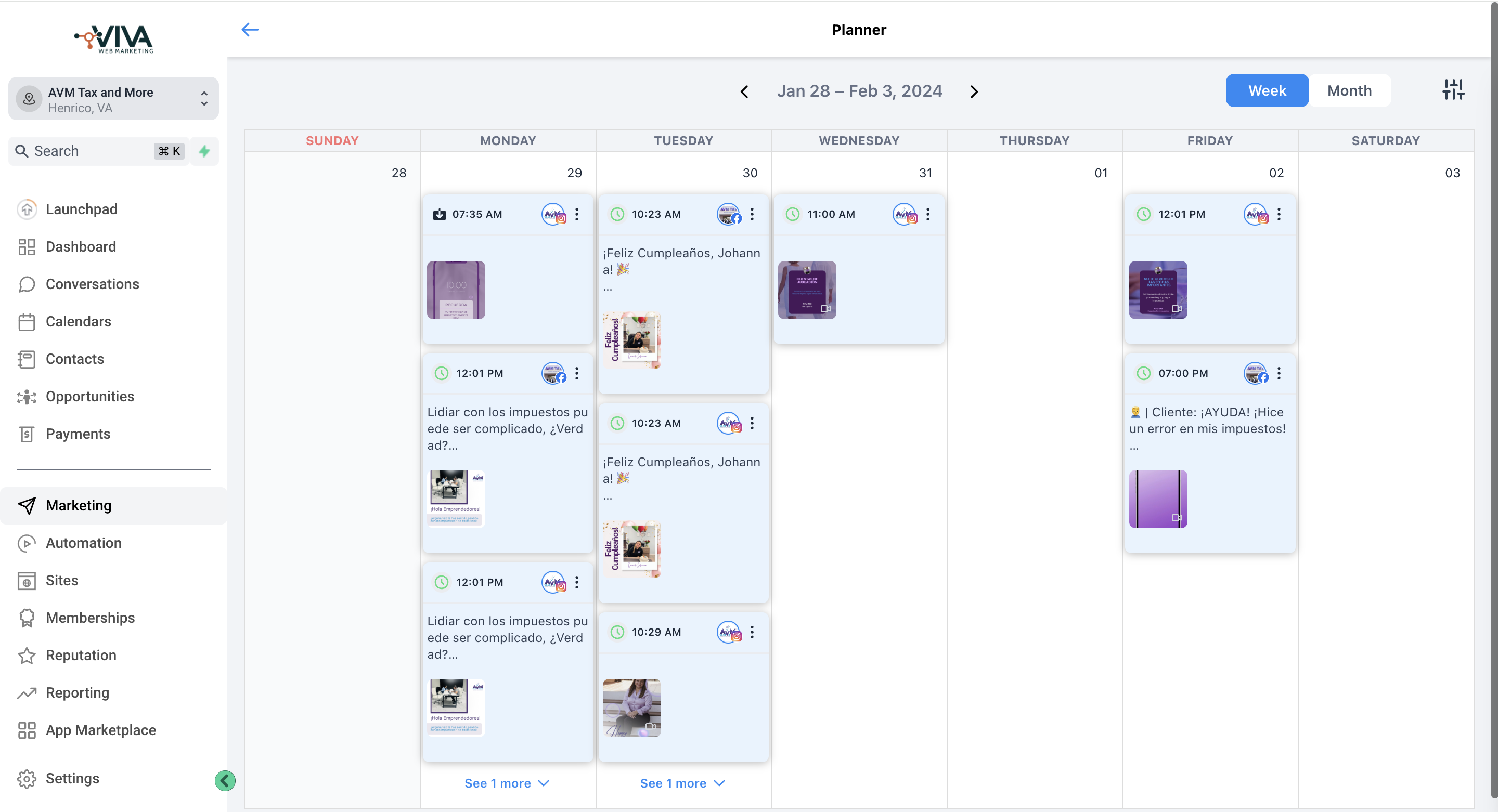Expand AVM Tax and More account dropdown
The height and width of the screenshot is (812, 1498).
(x=205, y=99)
